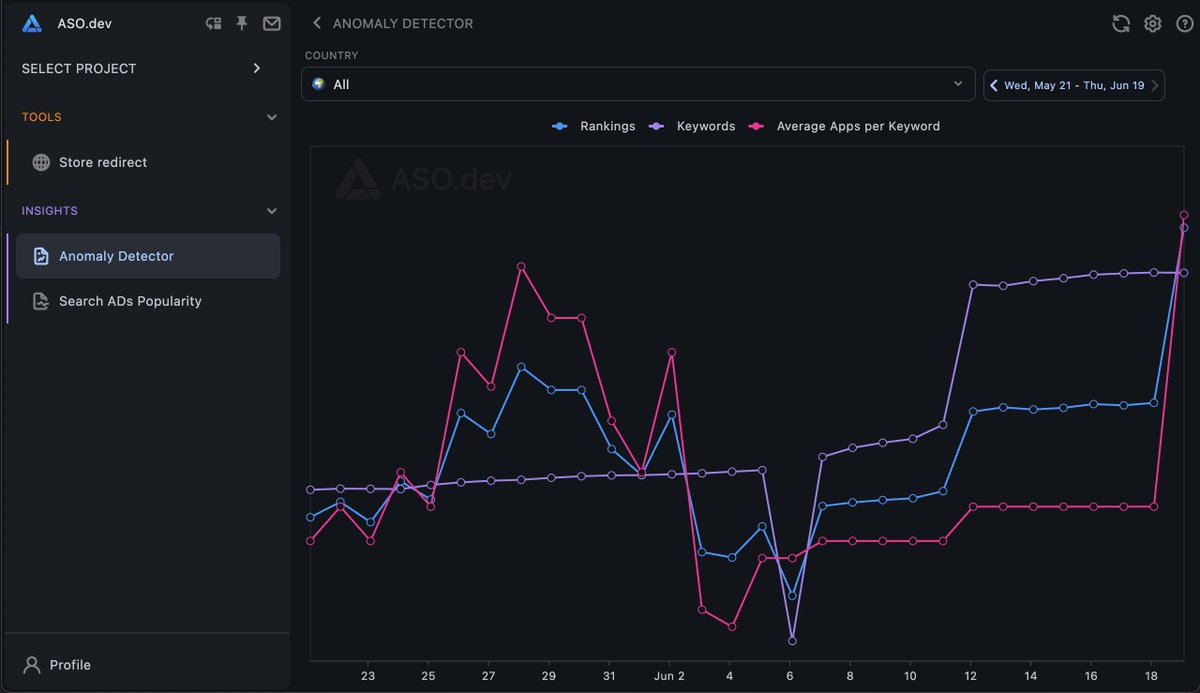
Task: Select the Search ADs Popularity icon
Action: click(40, 300)
